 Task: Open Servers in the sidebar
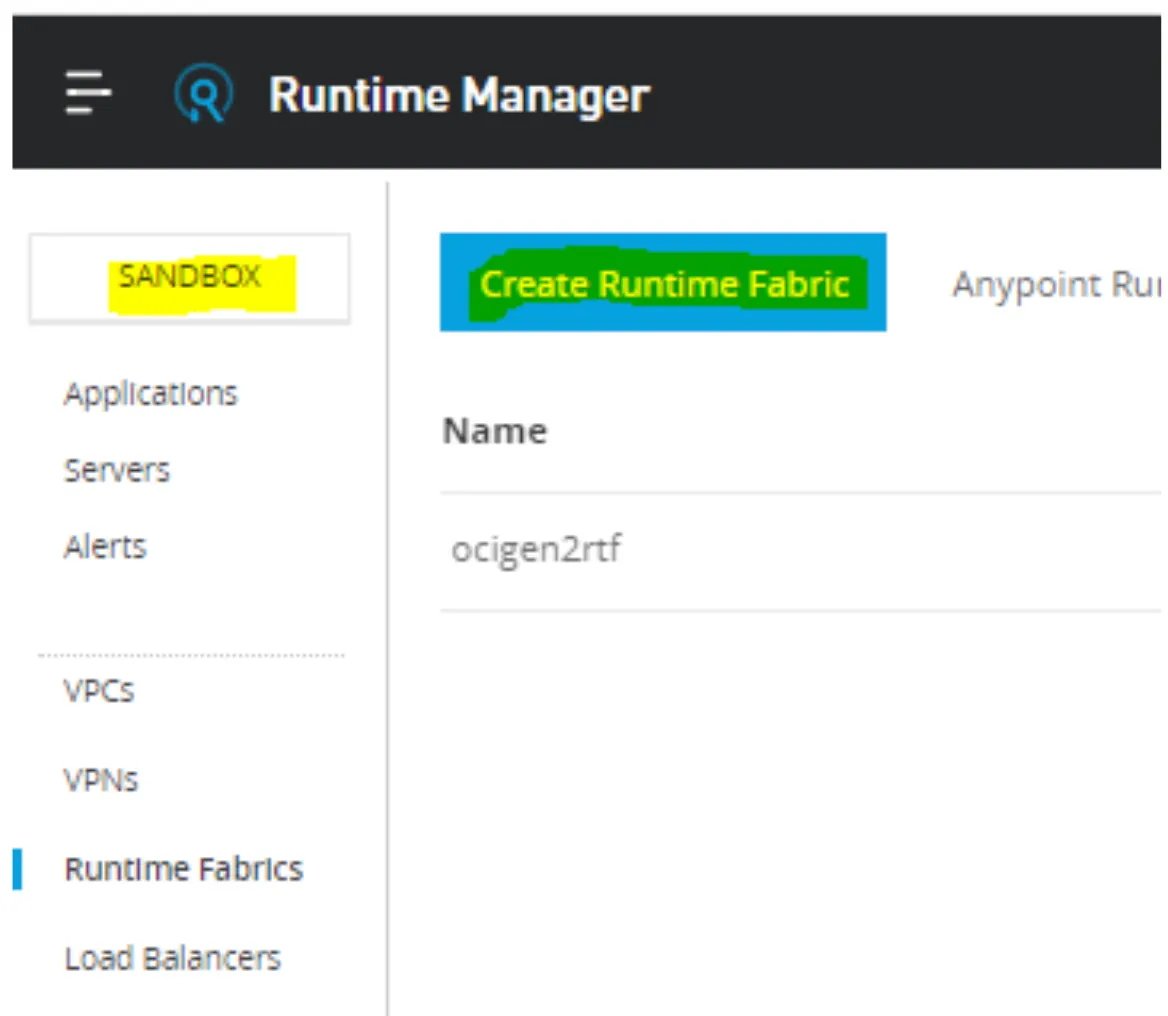tap(117, 470)
